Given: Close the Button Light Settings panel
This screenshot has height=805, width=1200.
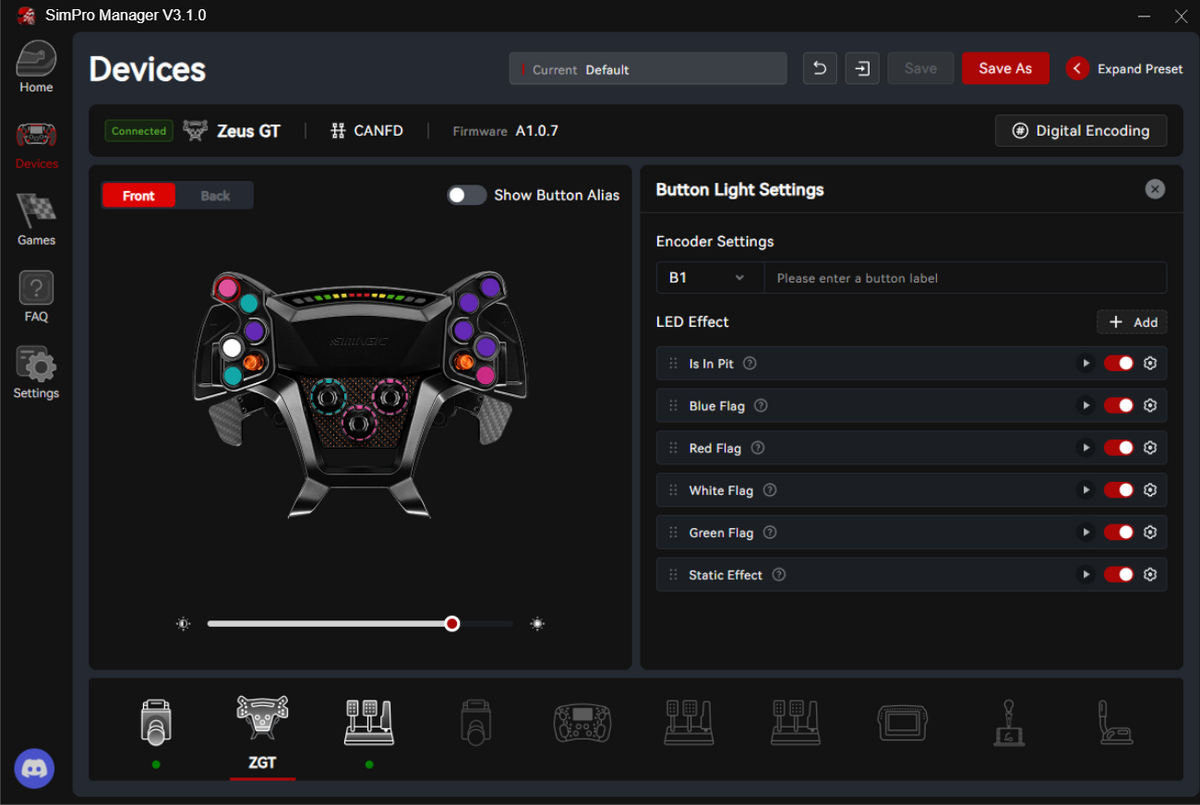Looking at the screenshot, I should [x=1155, y=189].
